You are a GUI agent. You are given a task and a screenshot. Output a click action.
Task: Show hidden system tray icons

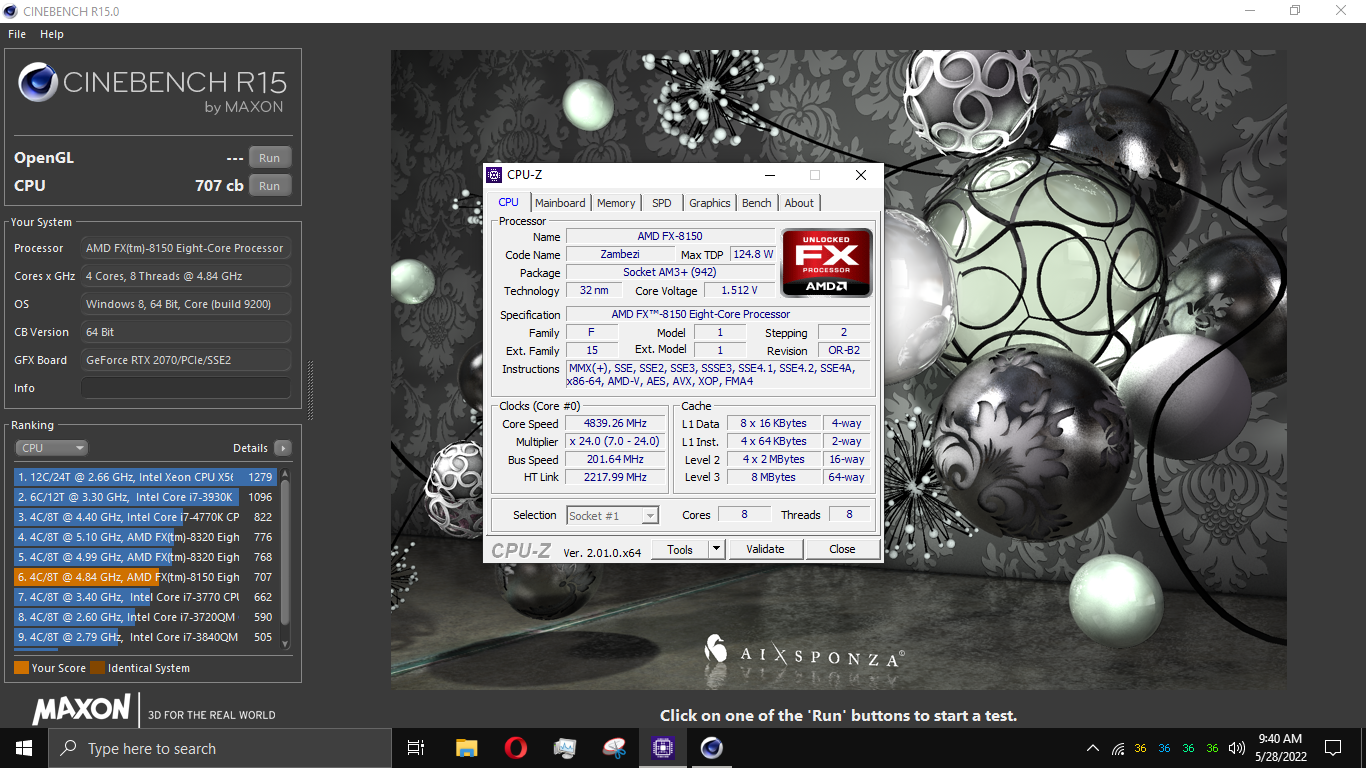click(1093, 748)
